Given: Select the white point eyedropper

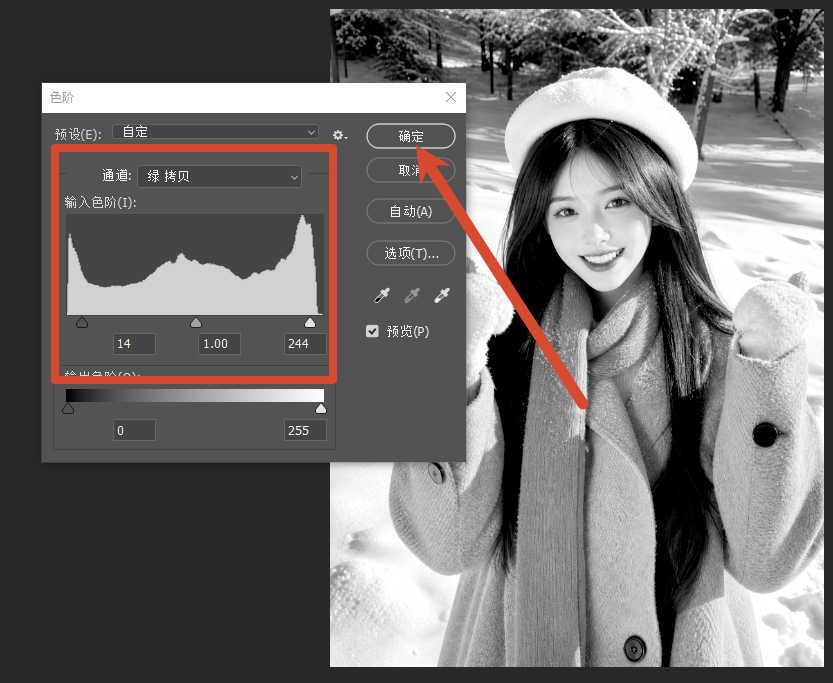Looking at the screenshot, I should 441,295.
